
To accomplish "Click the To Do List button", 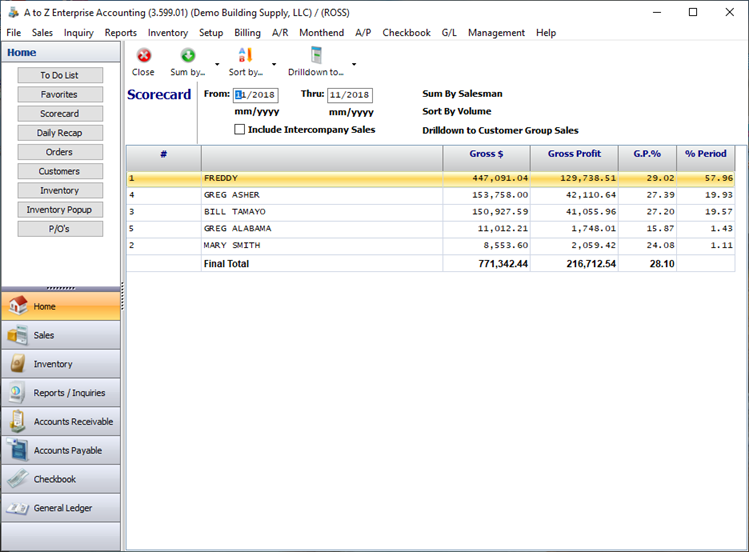I will [59, 75].
